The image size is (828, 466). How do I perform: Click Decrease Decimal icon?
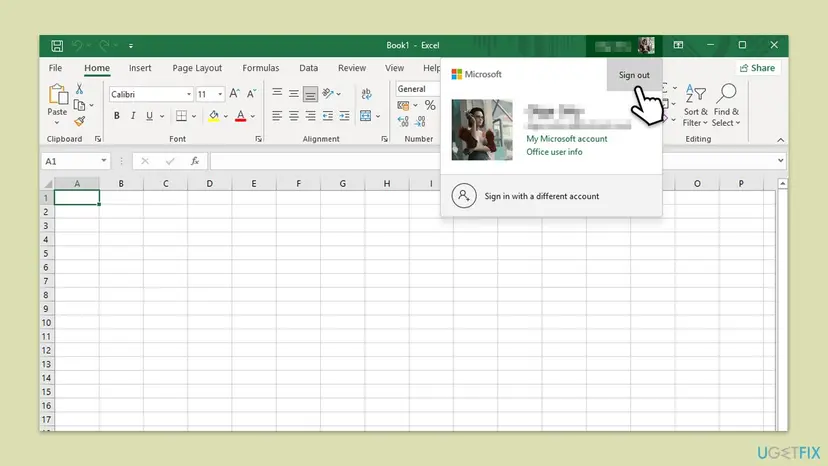pyautogui.click(x=420, y=123)
